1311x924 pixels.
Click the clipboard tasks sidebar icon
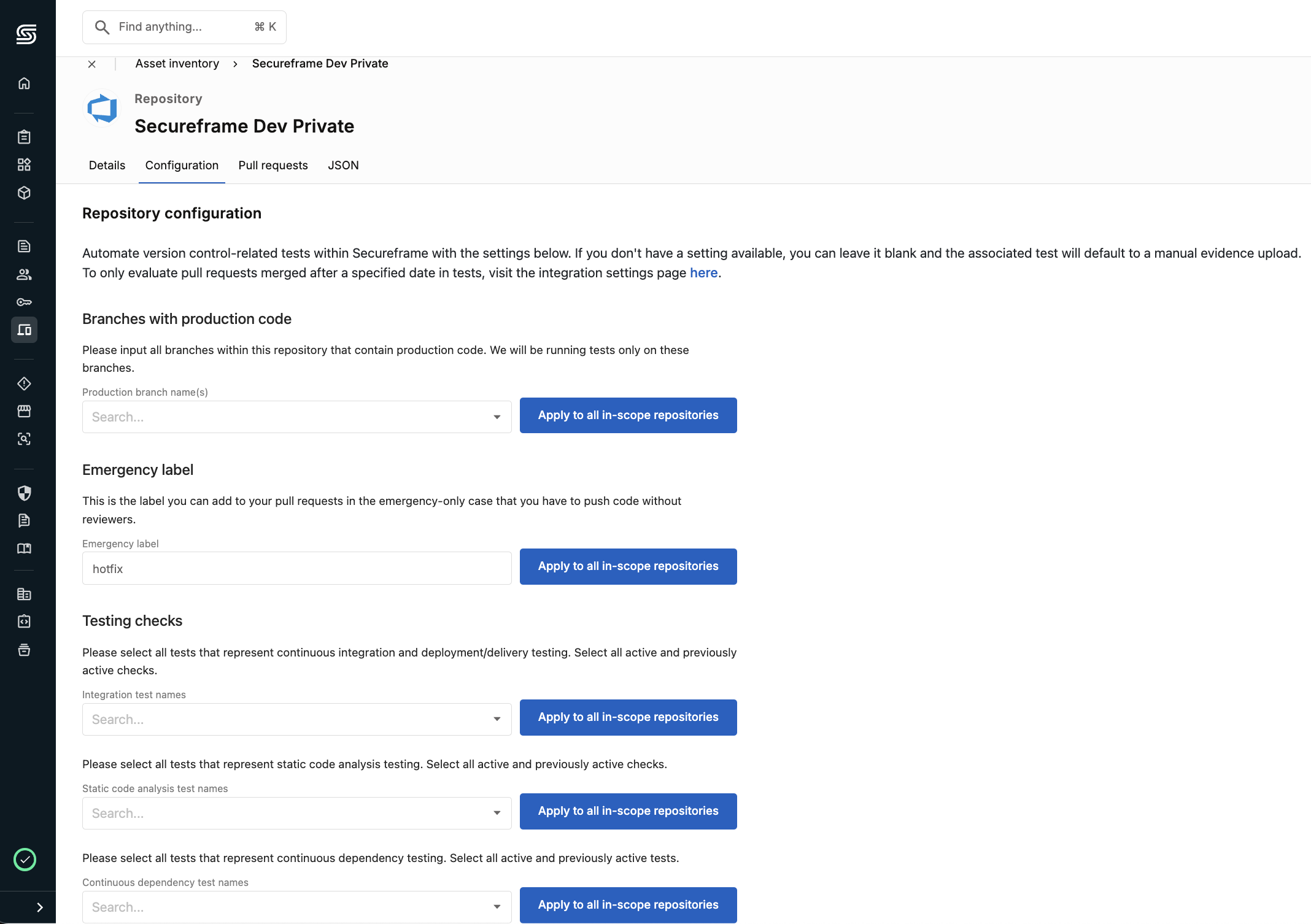pos(24,137)
